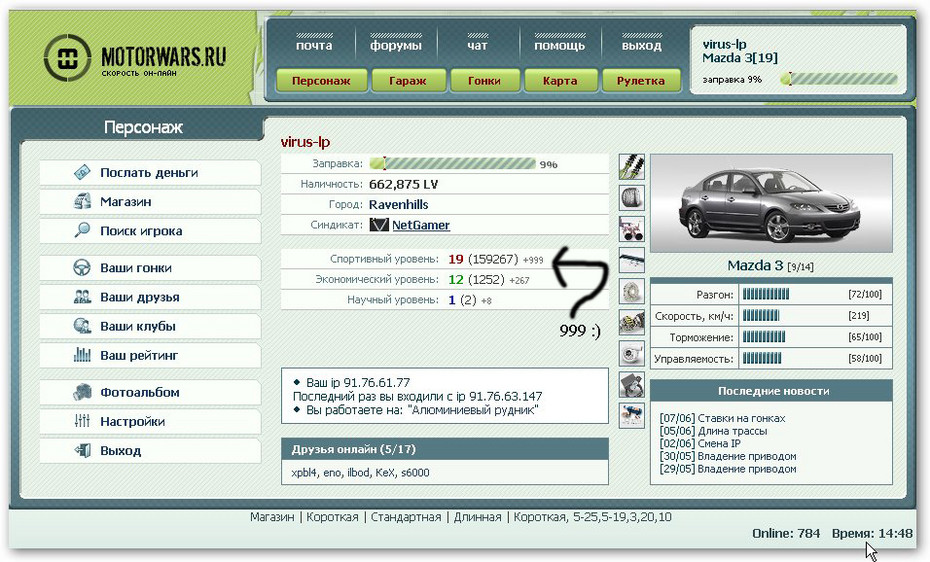Open чат in the top menu
The width and height of the screenshot is (930, 562).
click(x=477, y=45)
